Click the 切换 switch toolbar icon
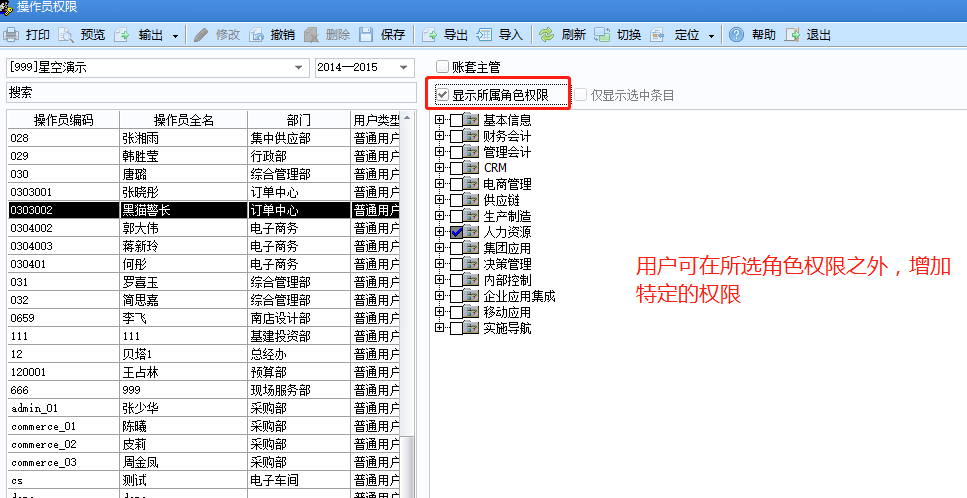The height and width of the screenshot is (498, 967). coord(602,35)
